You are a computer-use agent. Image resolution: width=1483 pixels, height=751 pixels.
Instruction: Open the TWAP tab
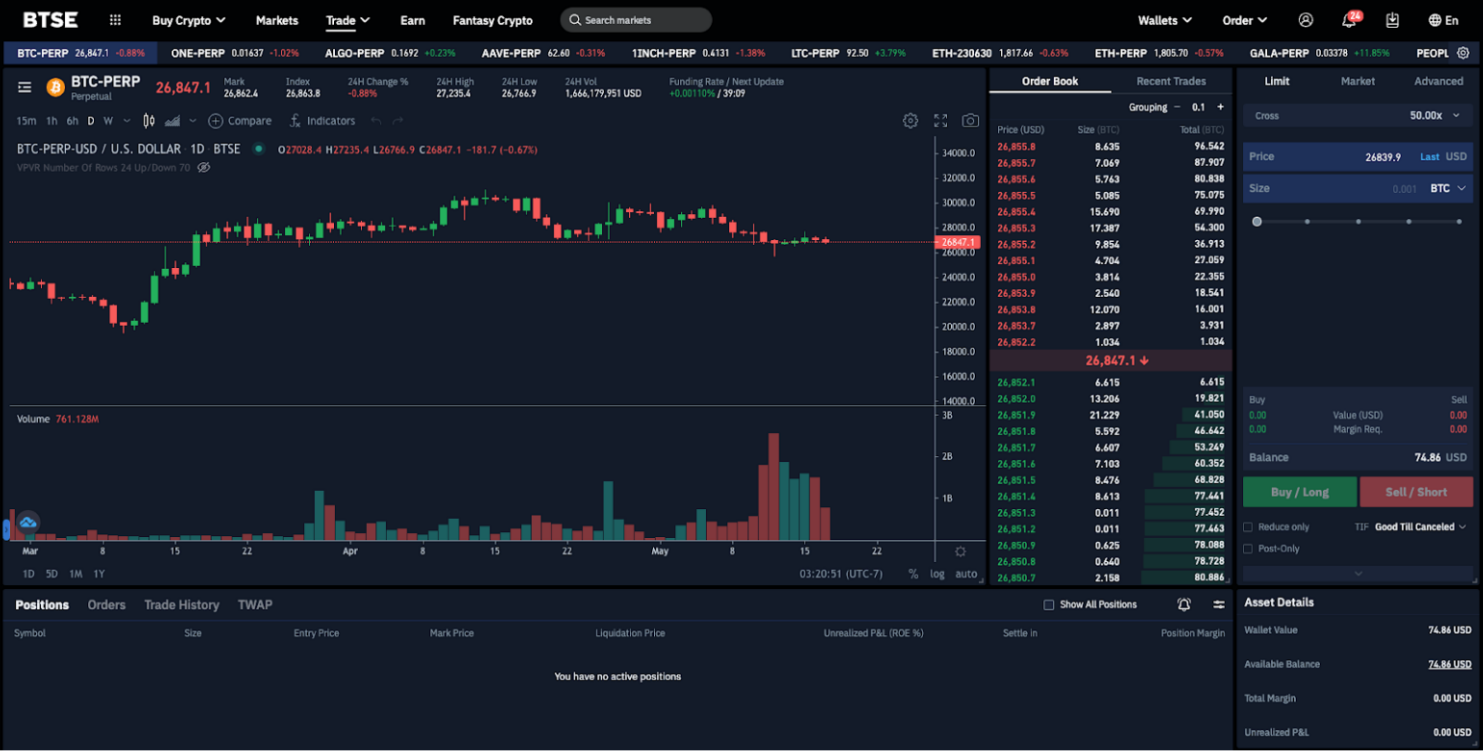coord(255,605)
